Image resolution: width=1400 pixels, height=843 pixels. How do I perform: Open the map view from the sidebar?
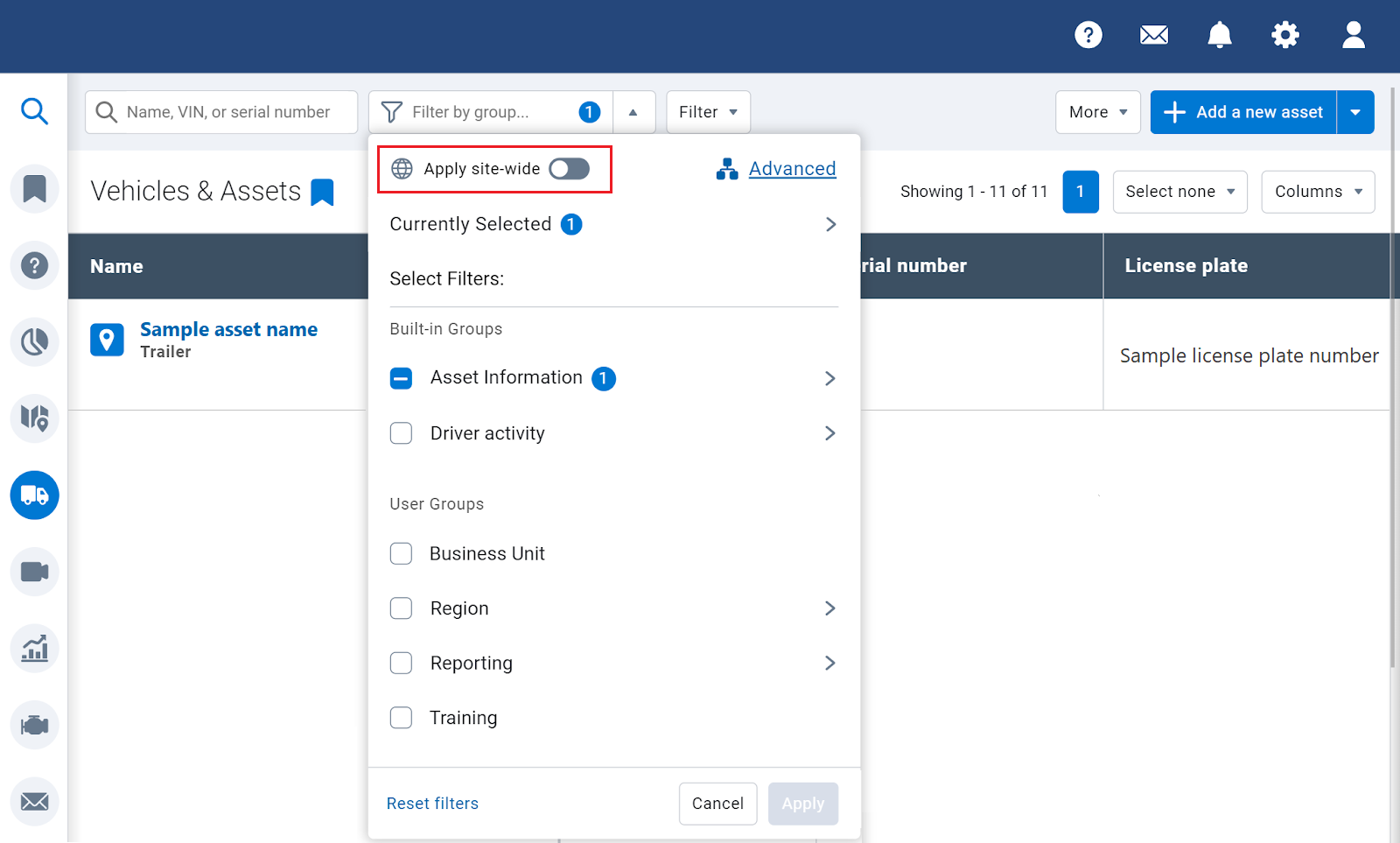click(35, 418)
